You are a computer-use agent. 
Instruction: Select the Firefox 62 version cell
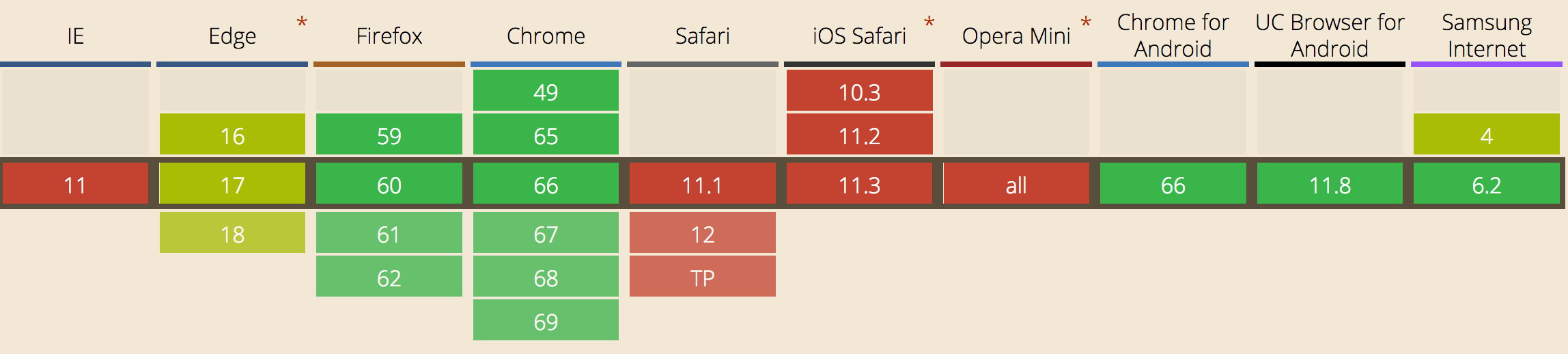click(389, 276)
